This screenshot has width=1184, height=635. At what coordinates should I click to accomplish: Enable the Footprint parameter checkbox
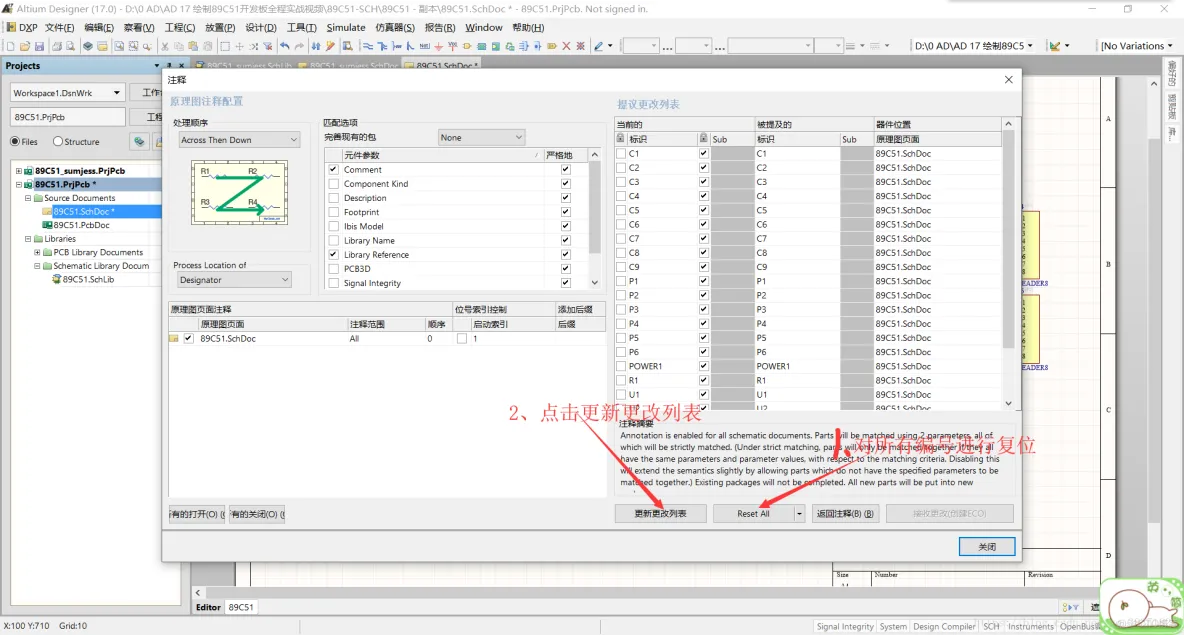333,212
